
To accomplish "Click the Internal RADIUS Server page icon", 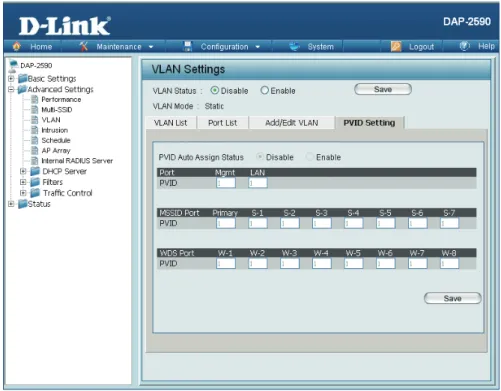I will [34, 161].
